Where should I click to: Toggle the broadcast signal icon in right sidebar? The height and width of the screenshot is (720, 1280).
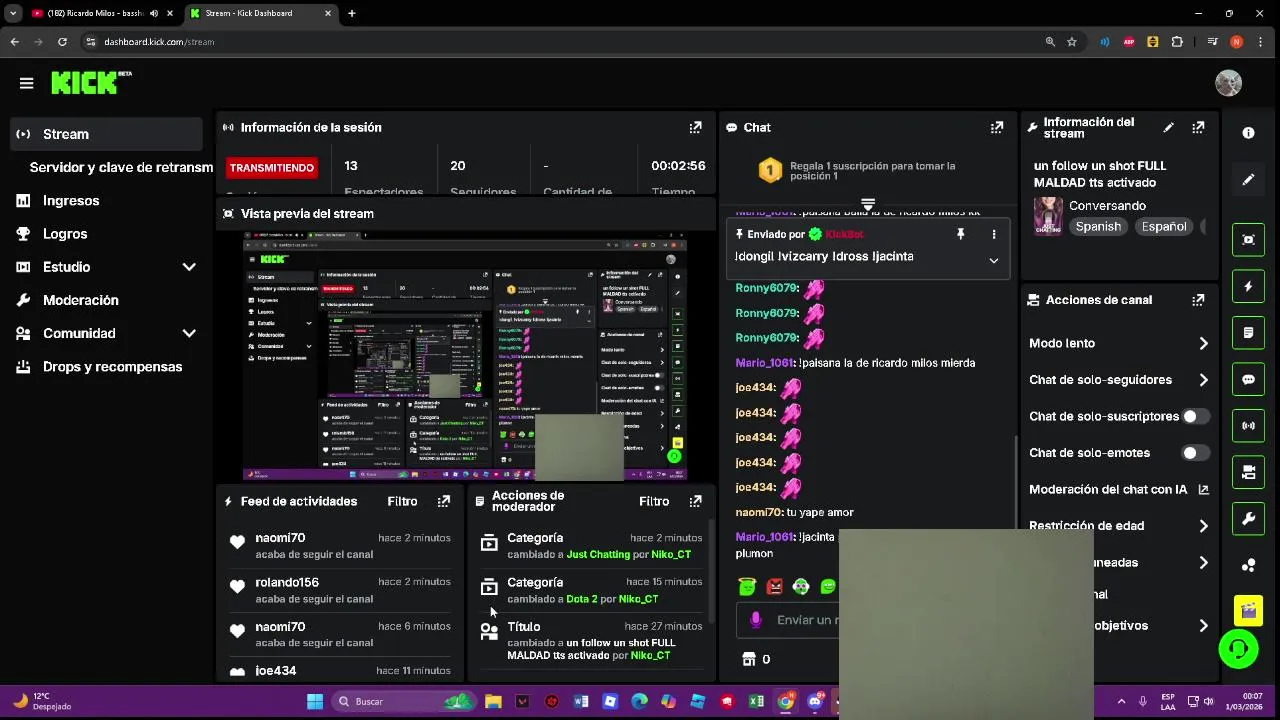pyautogui.click(x=1248, y=426)
